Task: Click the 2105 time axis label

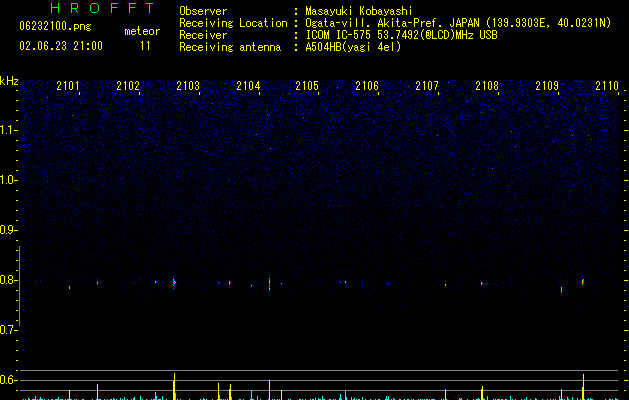Action: (307, 85)
